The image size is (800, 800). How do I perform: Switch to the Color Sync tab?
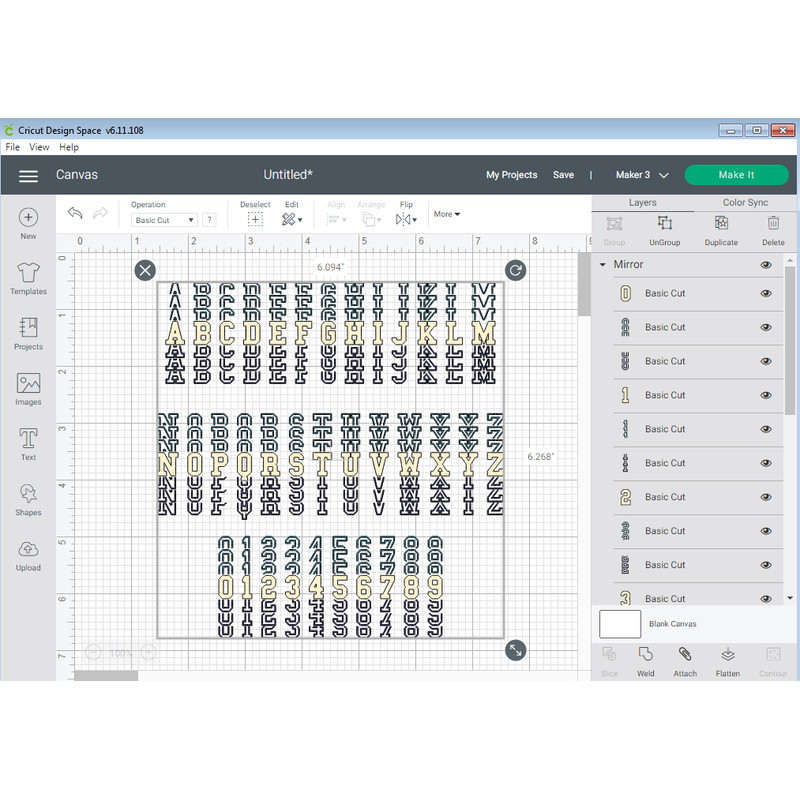pos(745,202)
